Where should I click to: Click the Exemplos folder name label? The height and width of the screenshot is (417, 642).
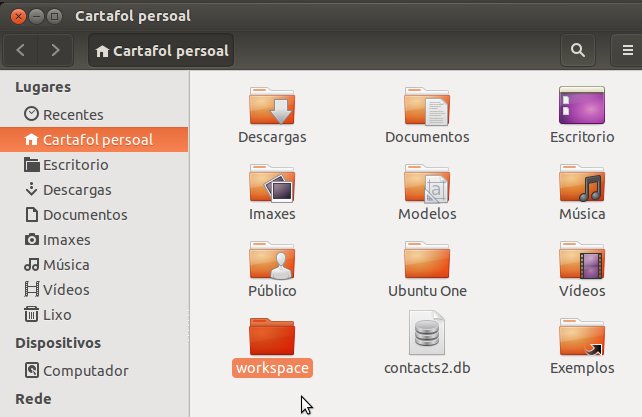(582, 368)
